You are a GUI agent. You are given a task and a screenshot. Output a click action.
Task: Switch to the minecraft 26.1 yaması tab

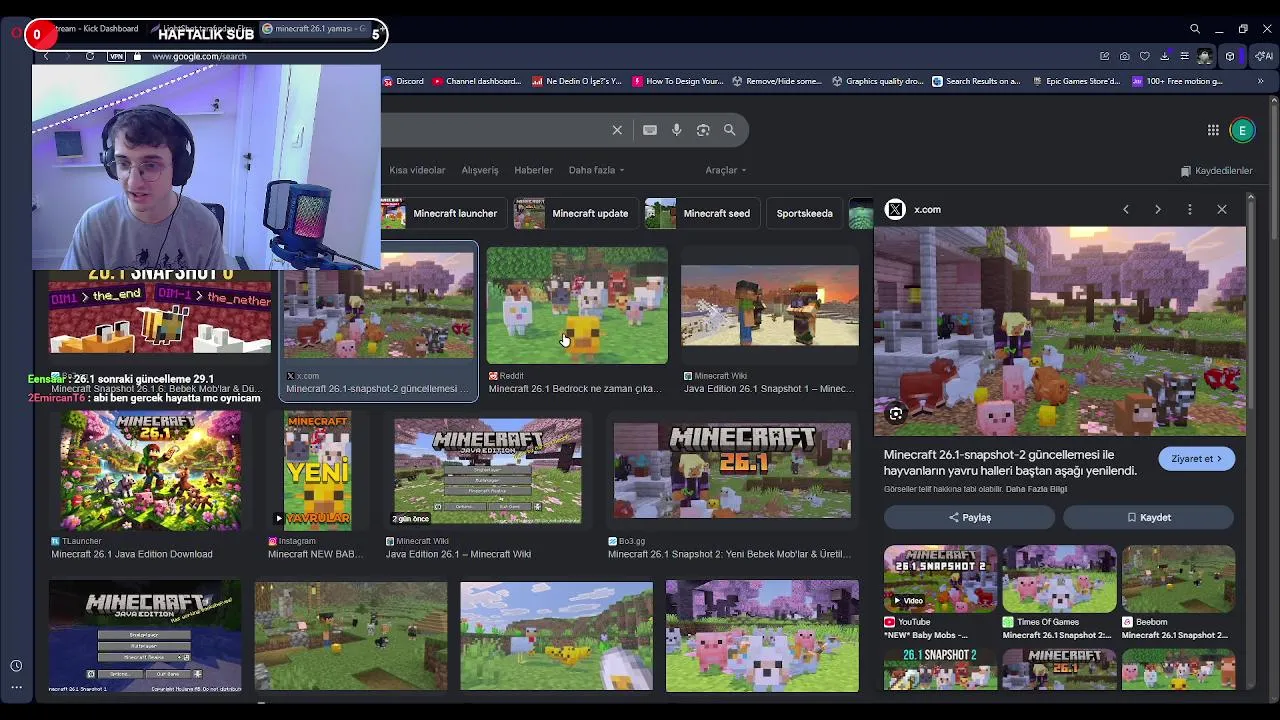tap(315, 29)
